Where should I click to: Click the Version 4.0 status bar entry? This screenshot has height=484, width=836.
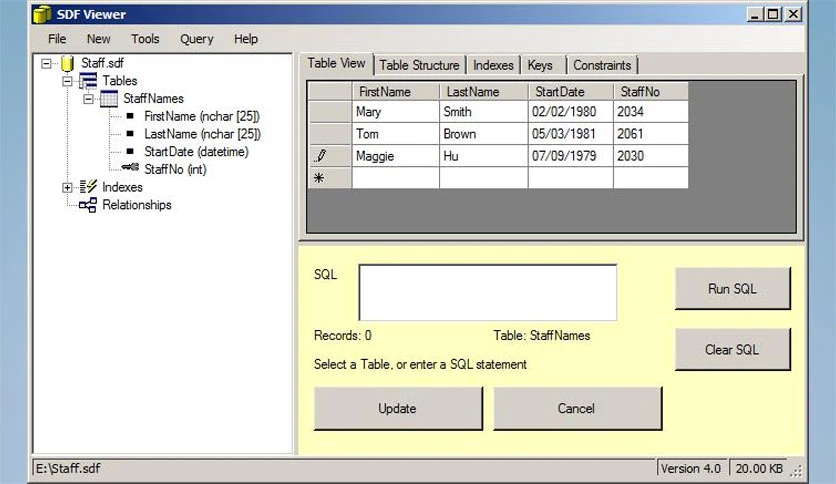click(x=691, y=469)
